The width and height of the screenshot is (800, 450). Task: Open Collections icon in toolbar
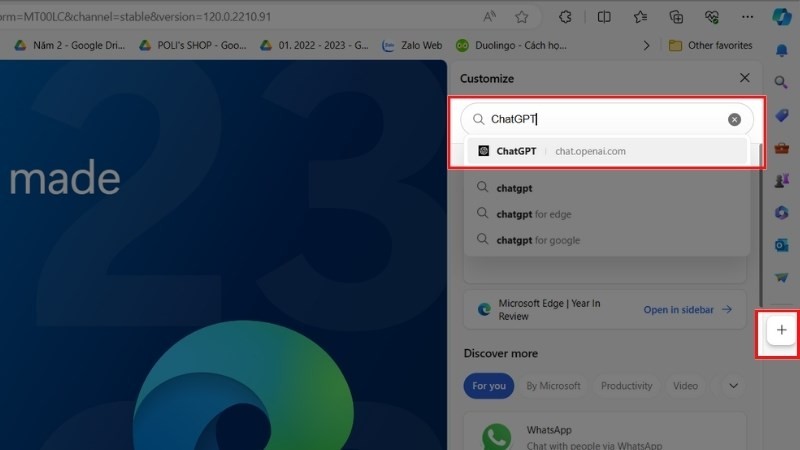click(x=676, y=17)
